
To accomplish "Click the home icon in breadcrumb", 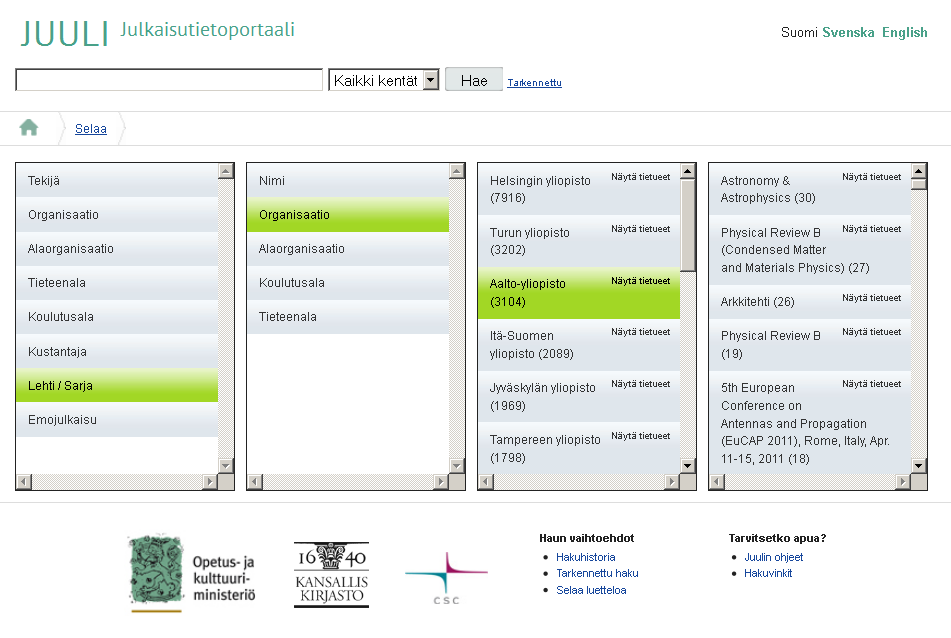I will click(29, 128).
